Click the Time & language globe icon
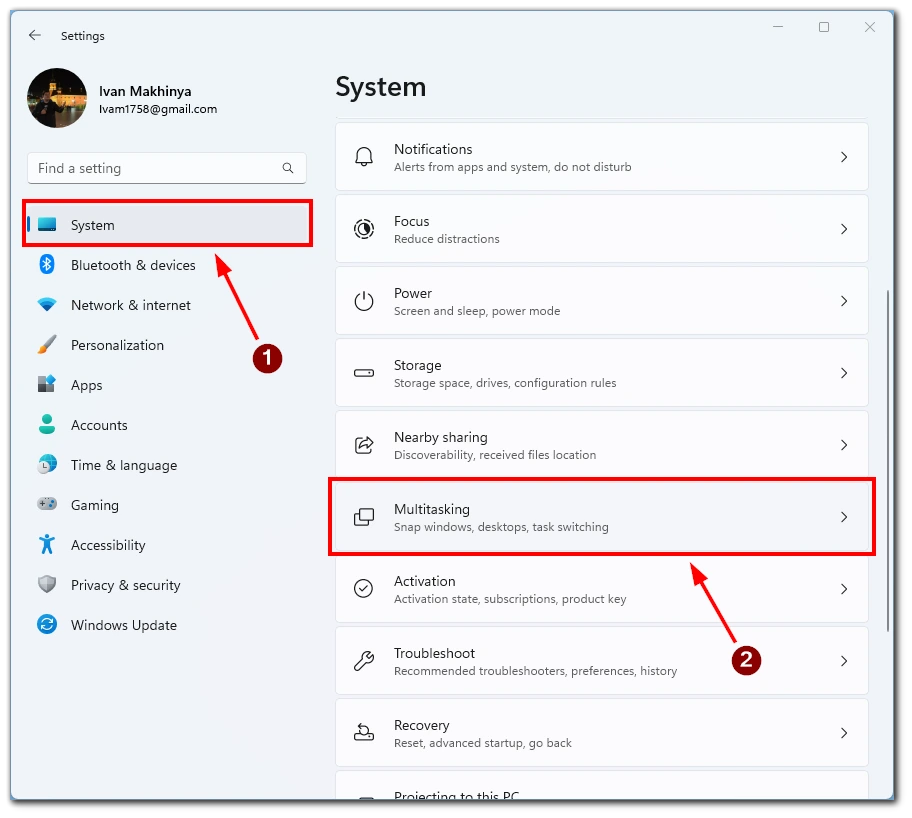912x818 pixels. [x=47, y=465]
